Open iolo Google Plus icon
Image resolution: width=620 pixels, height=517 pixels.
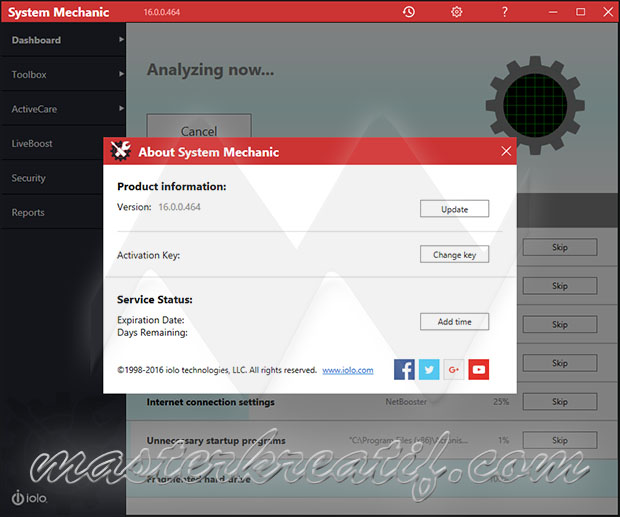pyautogui.click(x=454, y=370)
